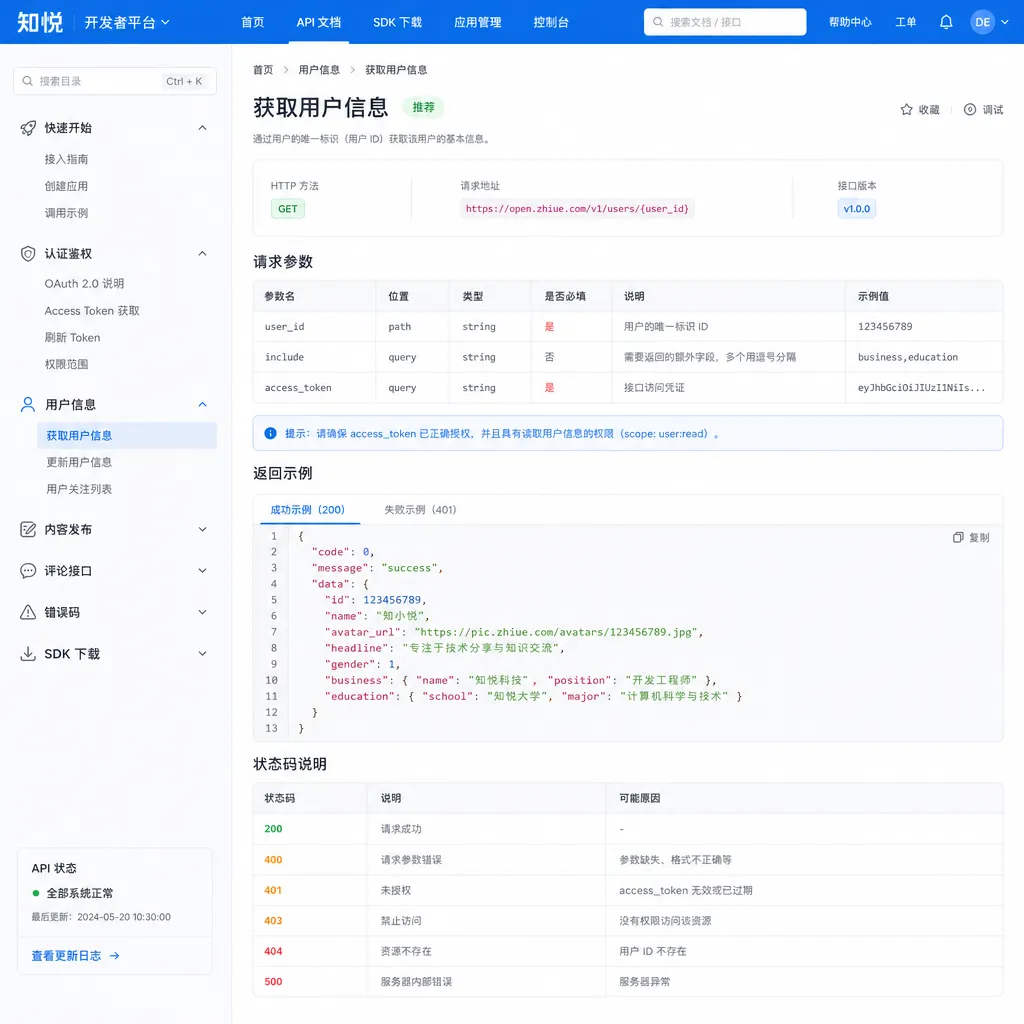Collapse the 认证鉴权 section chevron
Viewport: 1024px width, 1024px height.
click(x=202, y=254)
